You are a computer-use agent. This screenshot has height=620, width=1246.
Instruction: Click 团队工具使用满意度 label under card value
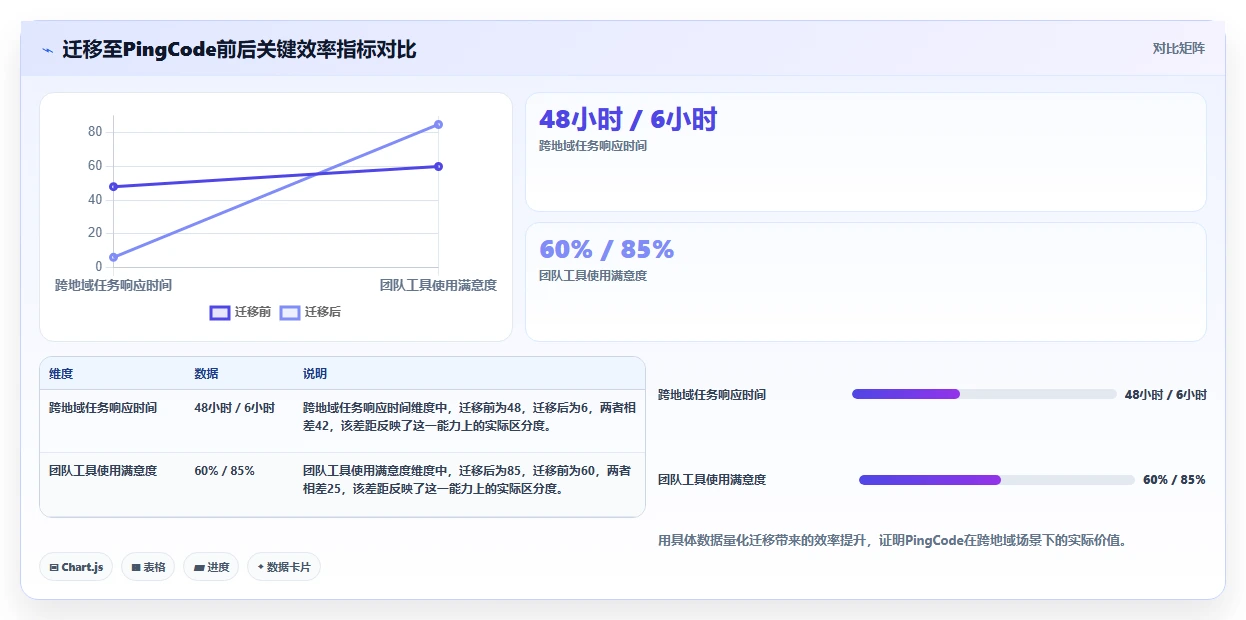tap(593, 276)
